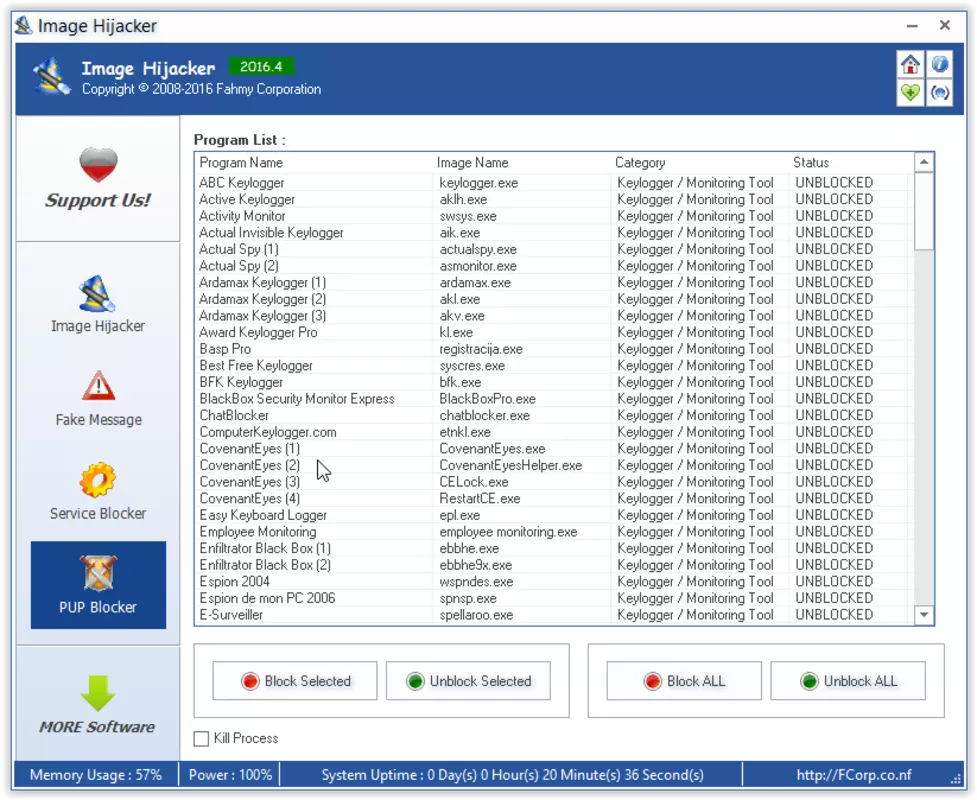Select the Easy Keyboard Logger entry
This screenshot has width=977, height=800.
coord(554,515)
